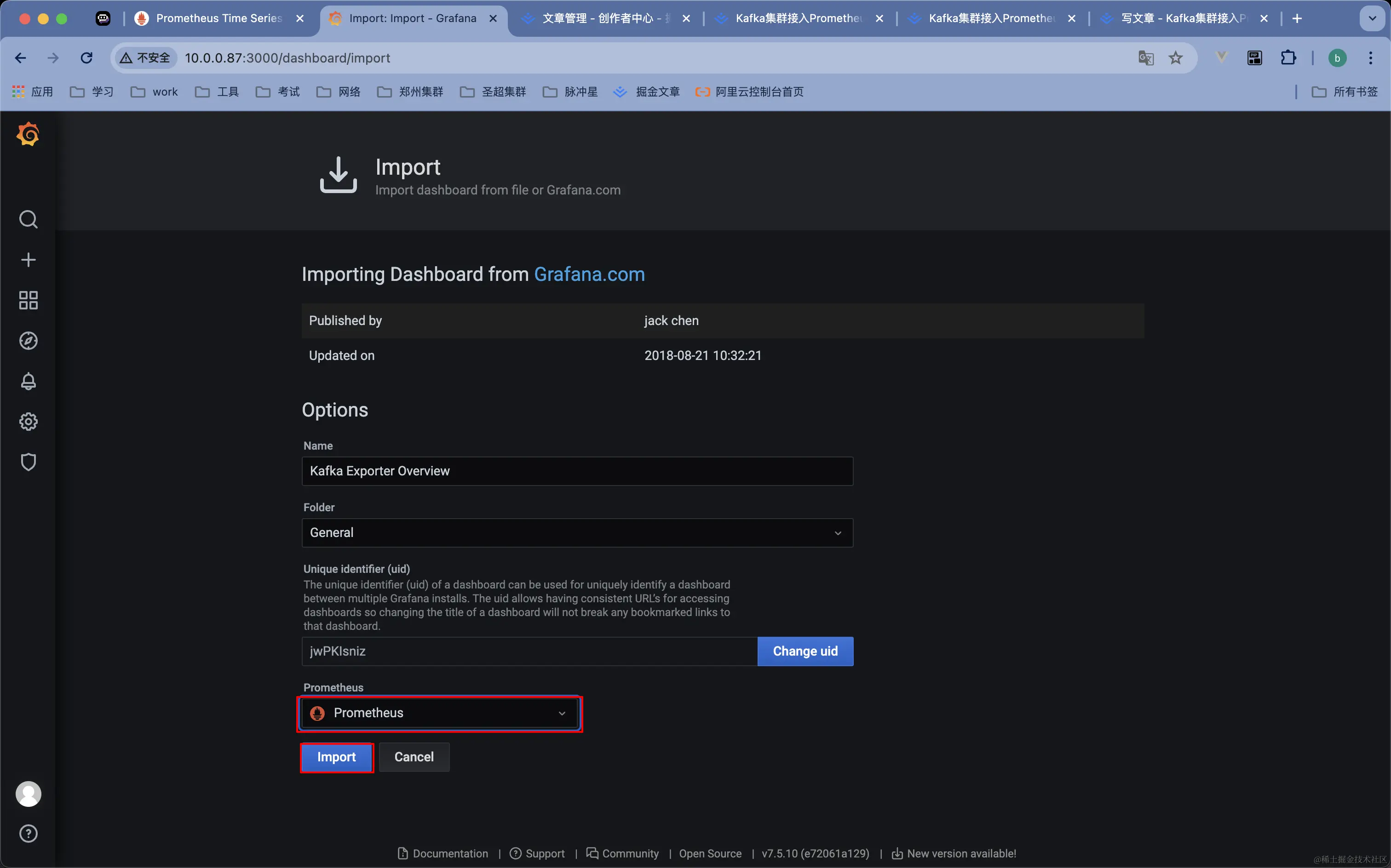Click the V extension icon in toolbar
The height and width of the screenshot is (868, 1391).
1222,57
